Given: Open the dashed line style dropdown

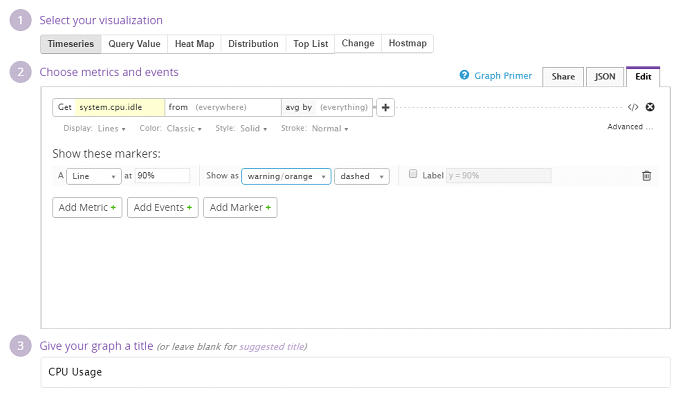Looking at the screenshot, I should [x=362, y=176].
